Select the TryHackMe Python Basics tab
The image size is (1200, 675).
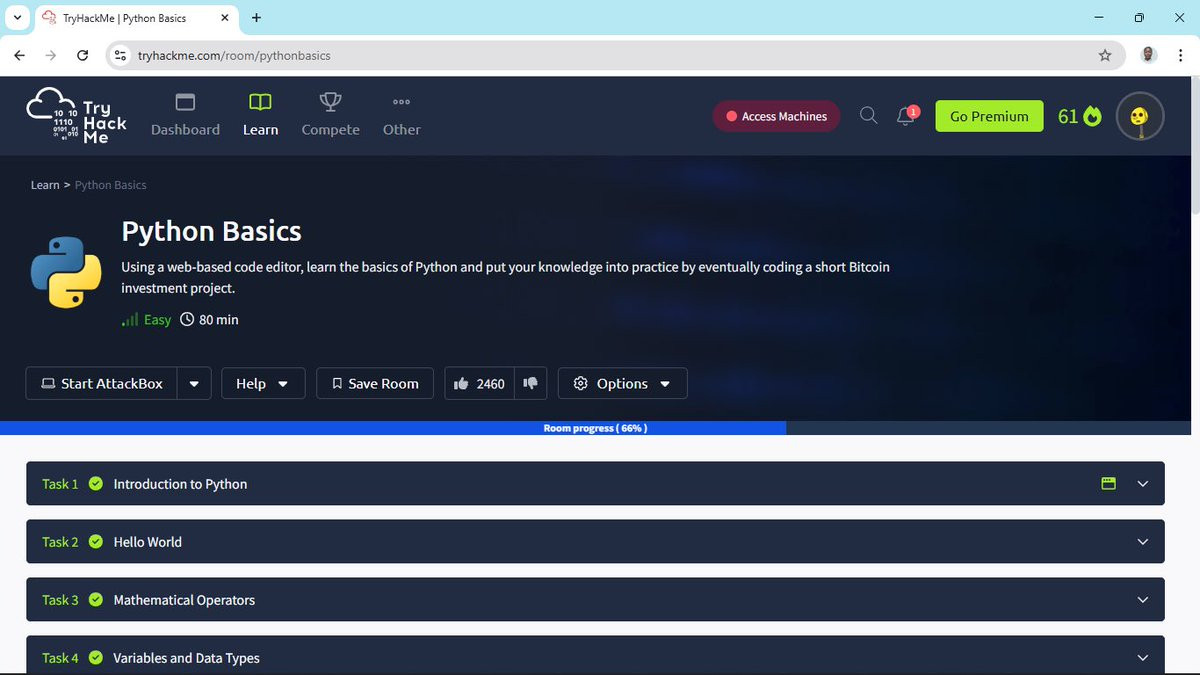pos(136,18)
